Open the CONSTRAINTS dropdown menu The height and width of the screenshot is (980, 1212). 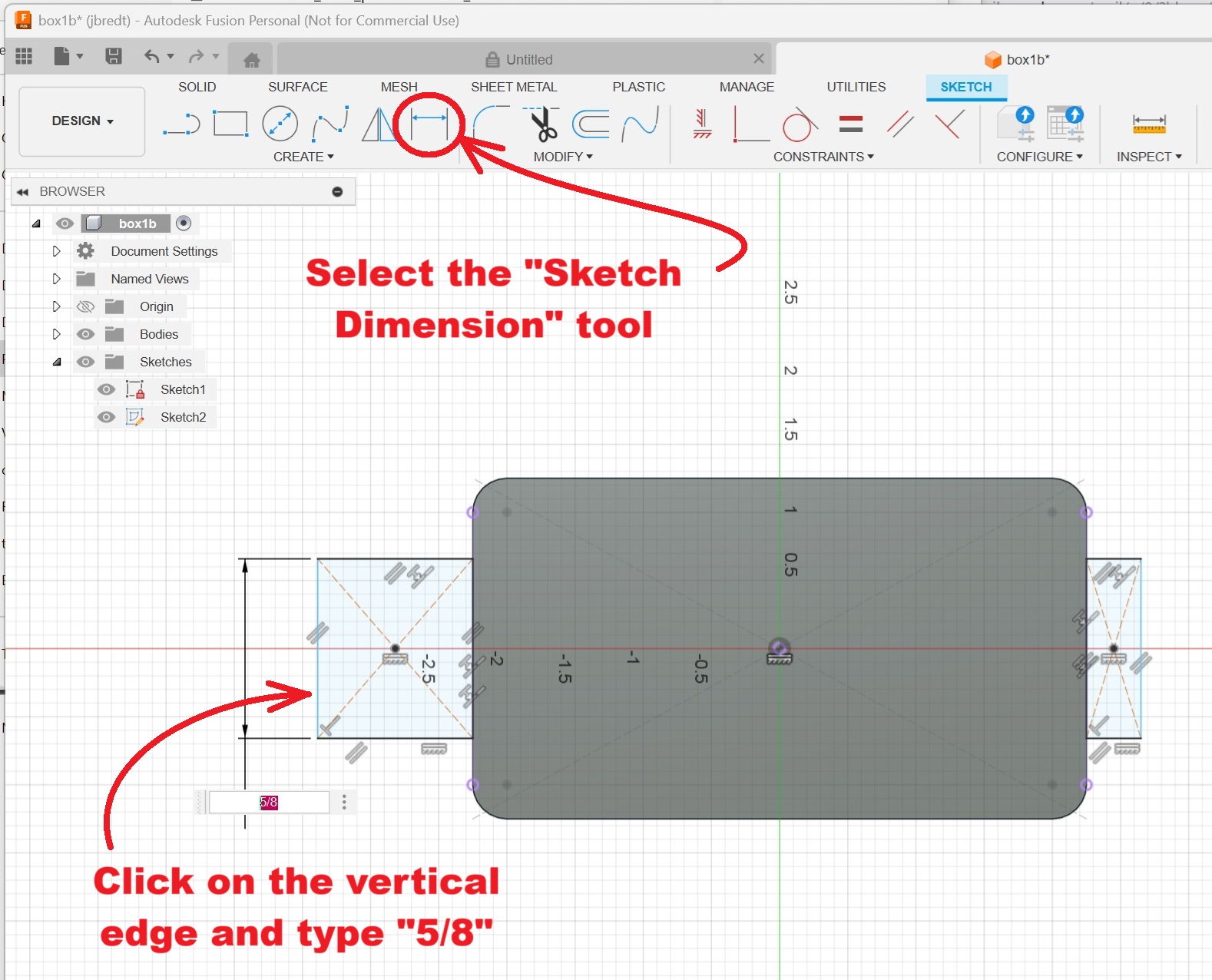tap(823, 157)
